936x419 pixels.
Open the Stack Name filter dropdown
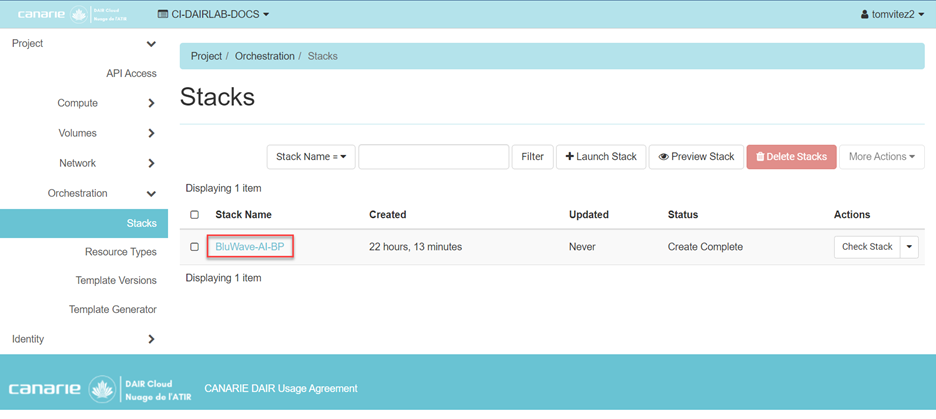[x=310, y=157]
